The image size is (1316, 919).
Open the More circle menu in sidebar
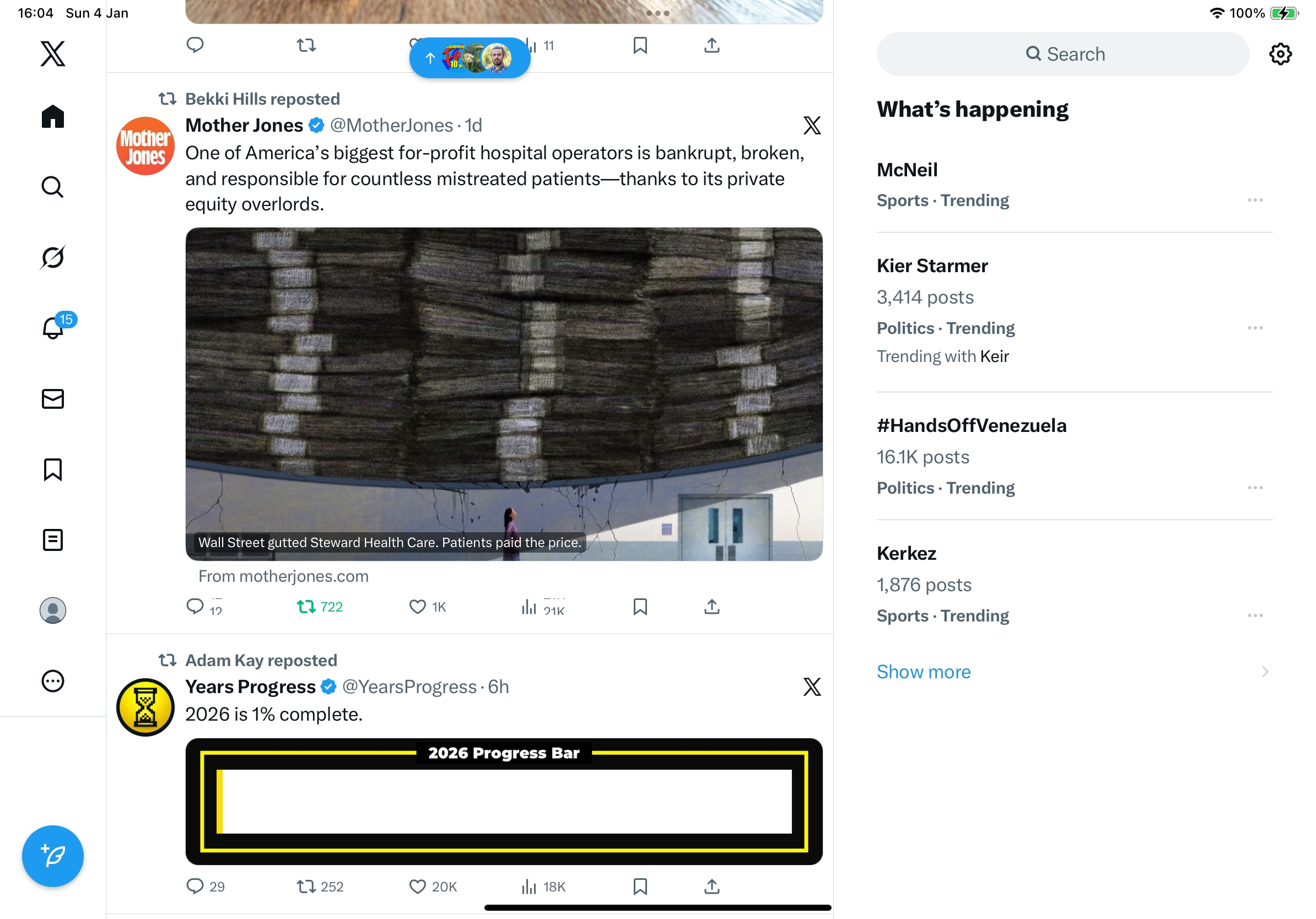pyautogui.click(x=53, y=681)
